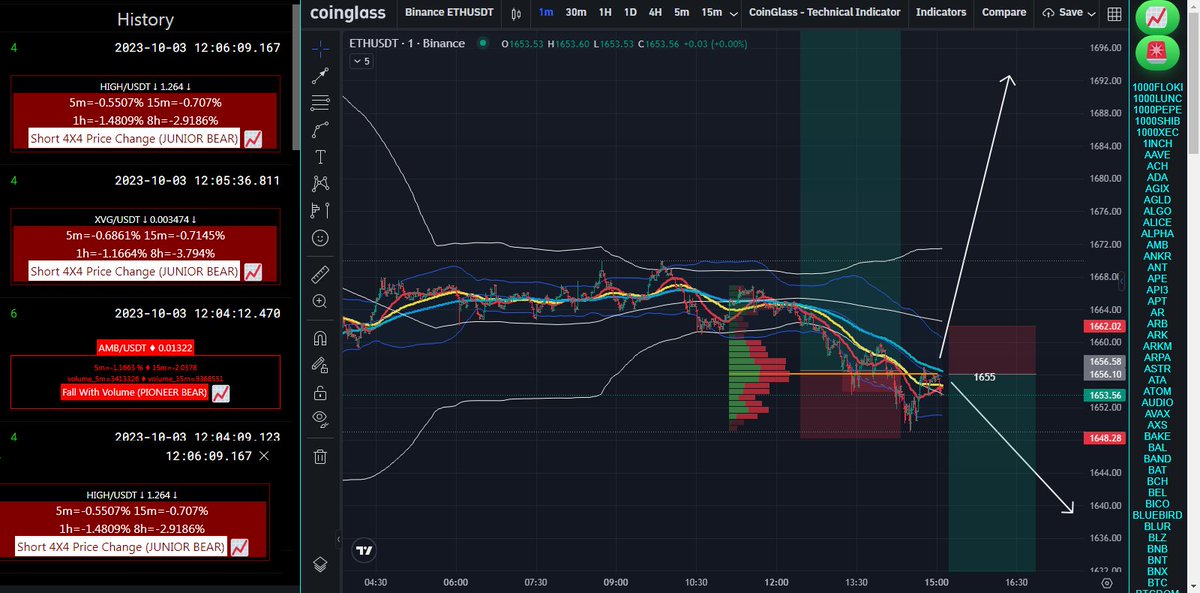Image resolution: width=1200 pixels, height=593 pixels.
Task: Open chart settings gear at bottom right
Action: (1106, 582)
